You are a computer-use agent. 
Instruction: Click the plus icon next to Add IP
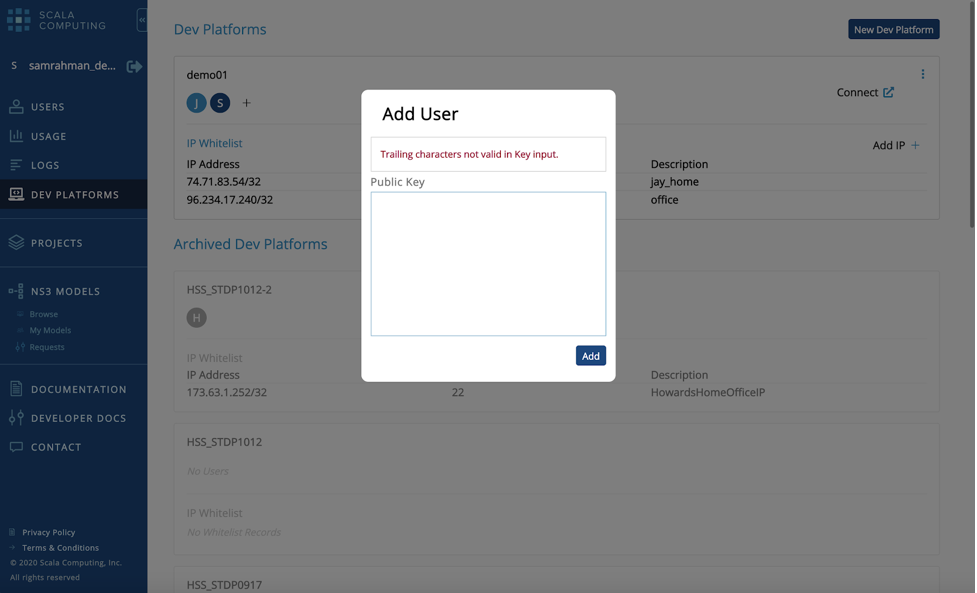coord(915,145)
